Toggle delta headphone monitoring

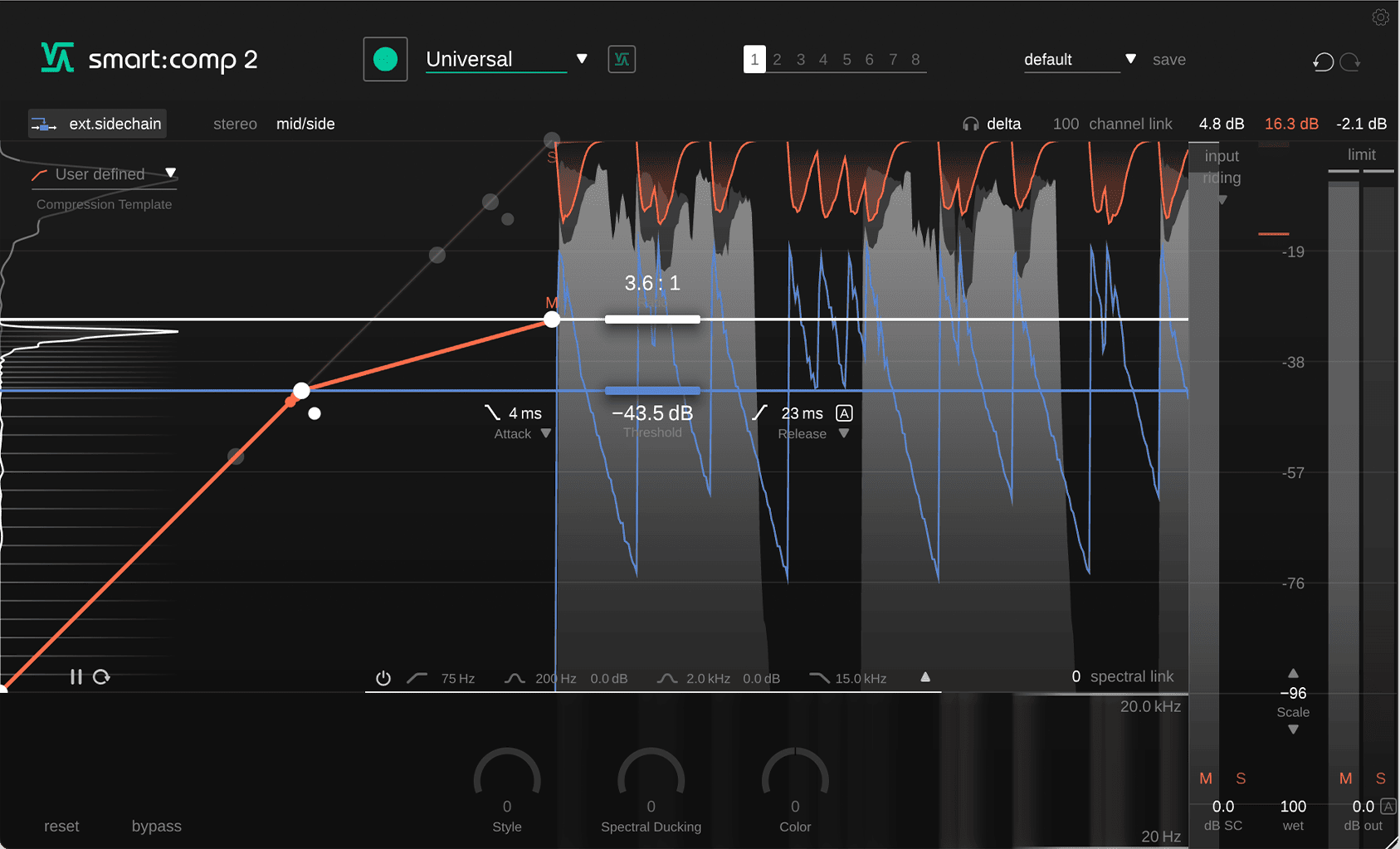point(992,124)
